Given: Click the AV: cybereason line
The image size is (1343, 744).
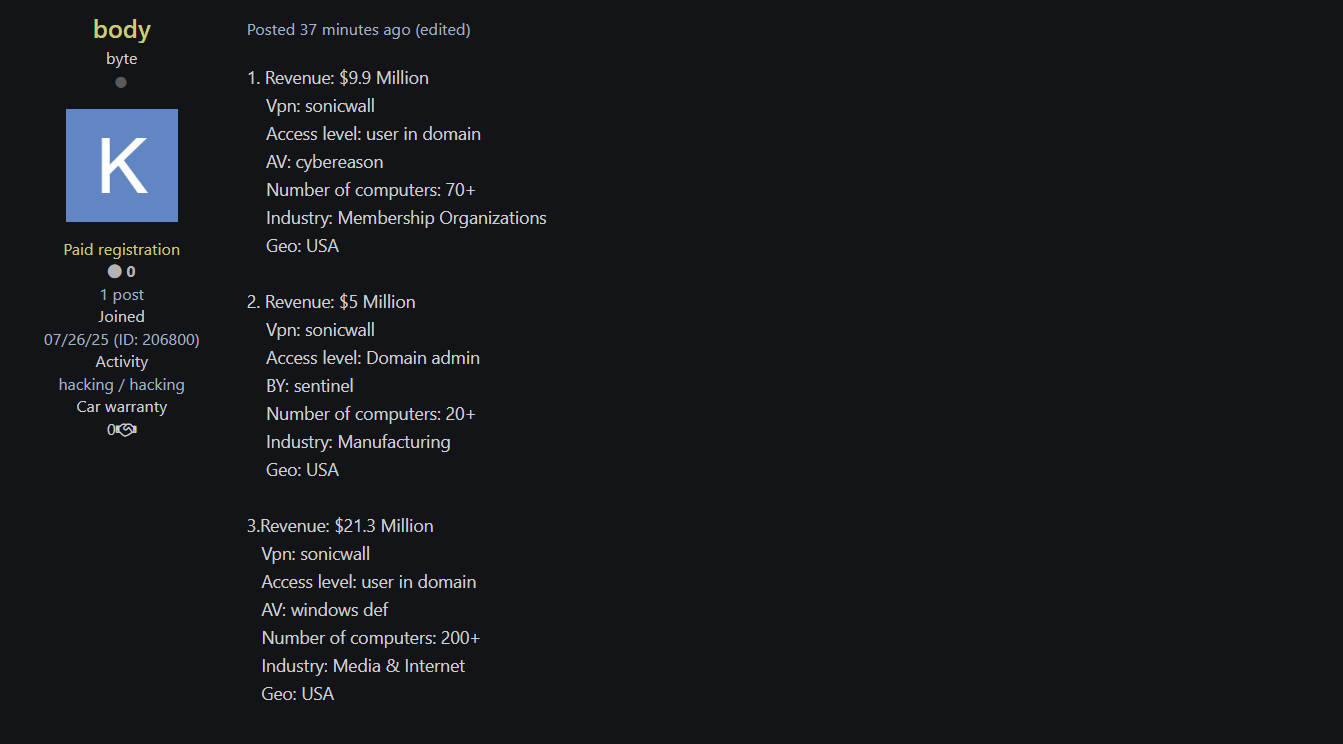Looking at the screenshot, I should point(324,162).
